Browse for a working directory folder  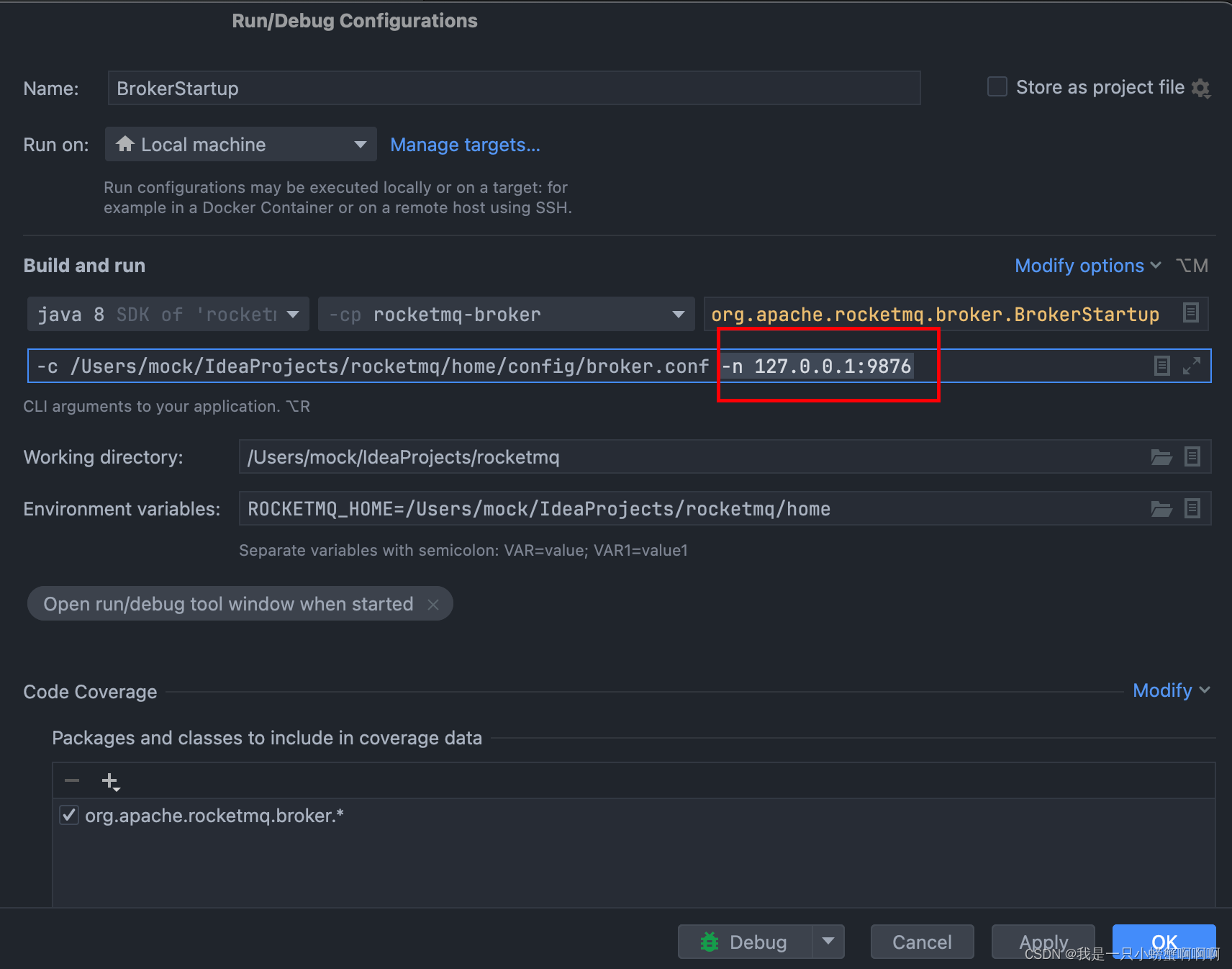1161,456
